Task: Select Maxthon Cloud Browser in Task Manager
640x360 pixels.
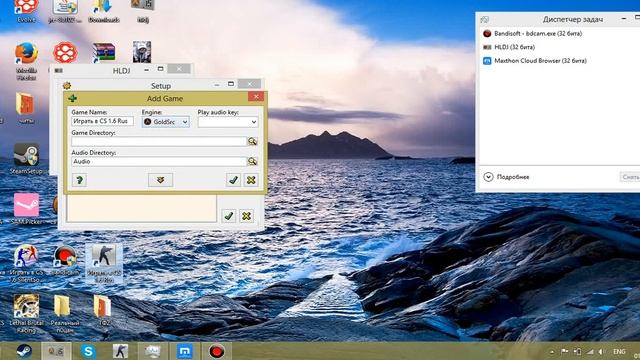Action: tap(540, 61)
